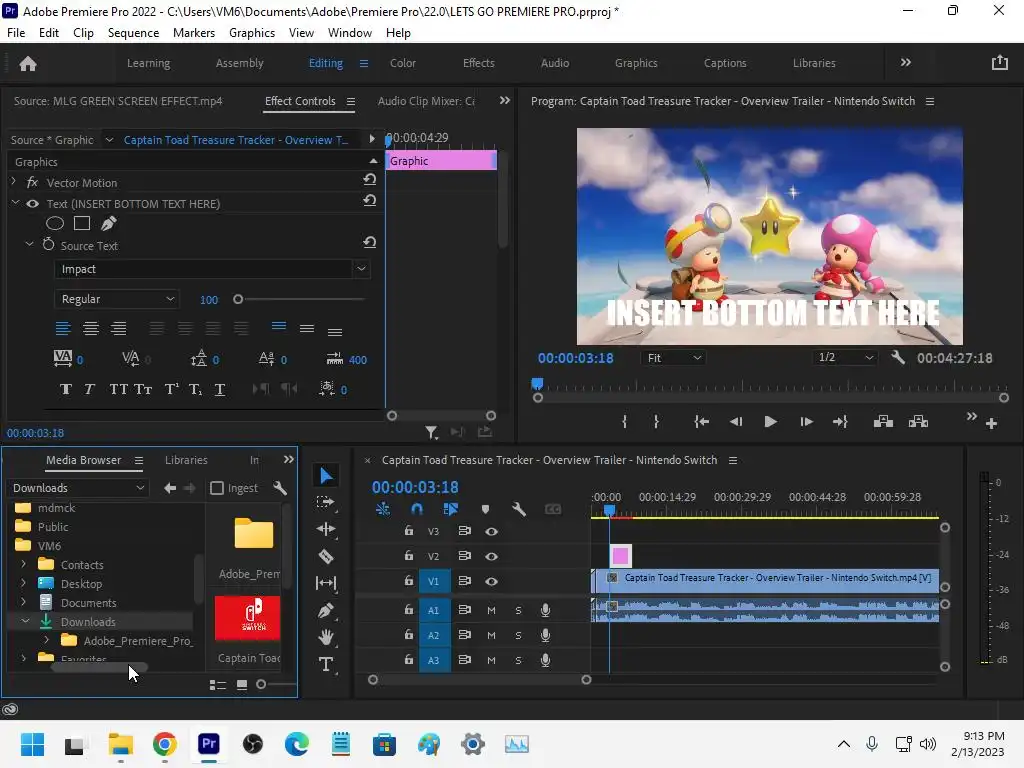
Task: Lock track V2
Action: click(409, 556)
